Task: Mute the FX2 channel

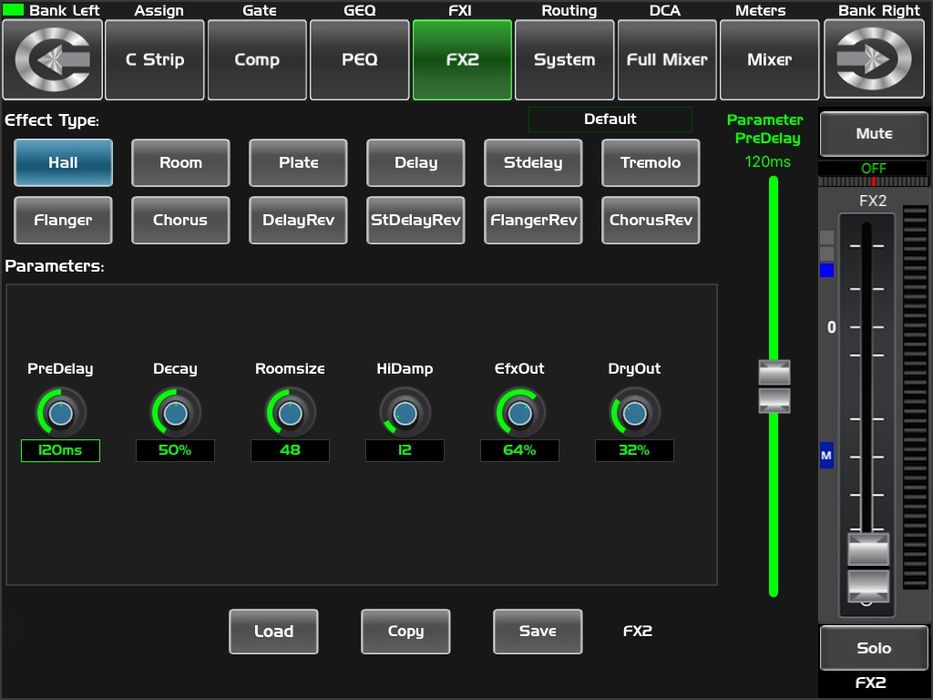Action: (x=873, y=133)
